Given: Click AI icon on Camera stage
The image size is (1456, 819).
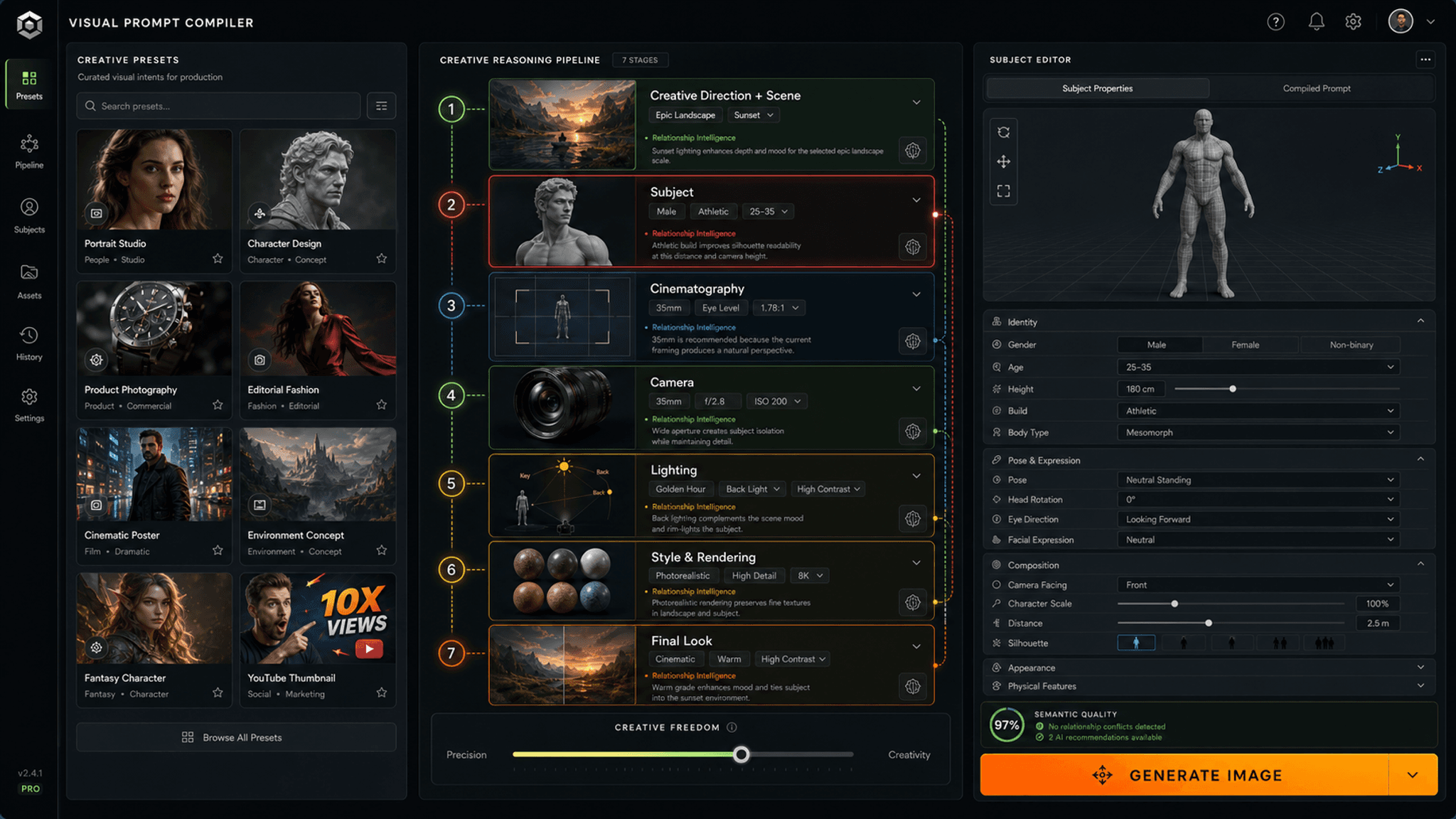Looking at the screenshot, I should [x=913, y=432].
